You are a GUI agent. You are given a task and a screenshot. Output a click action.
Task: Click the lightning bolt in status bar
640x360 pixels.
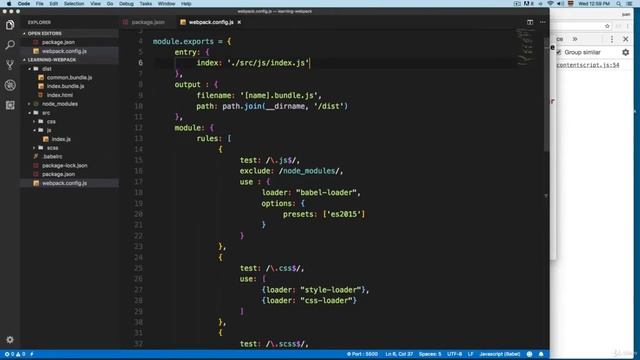tap(32, 354)
